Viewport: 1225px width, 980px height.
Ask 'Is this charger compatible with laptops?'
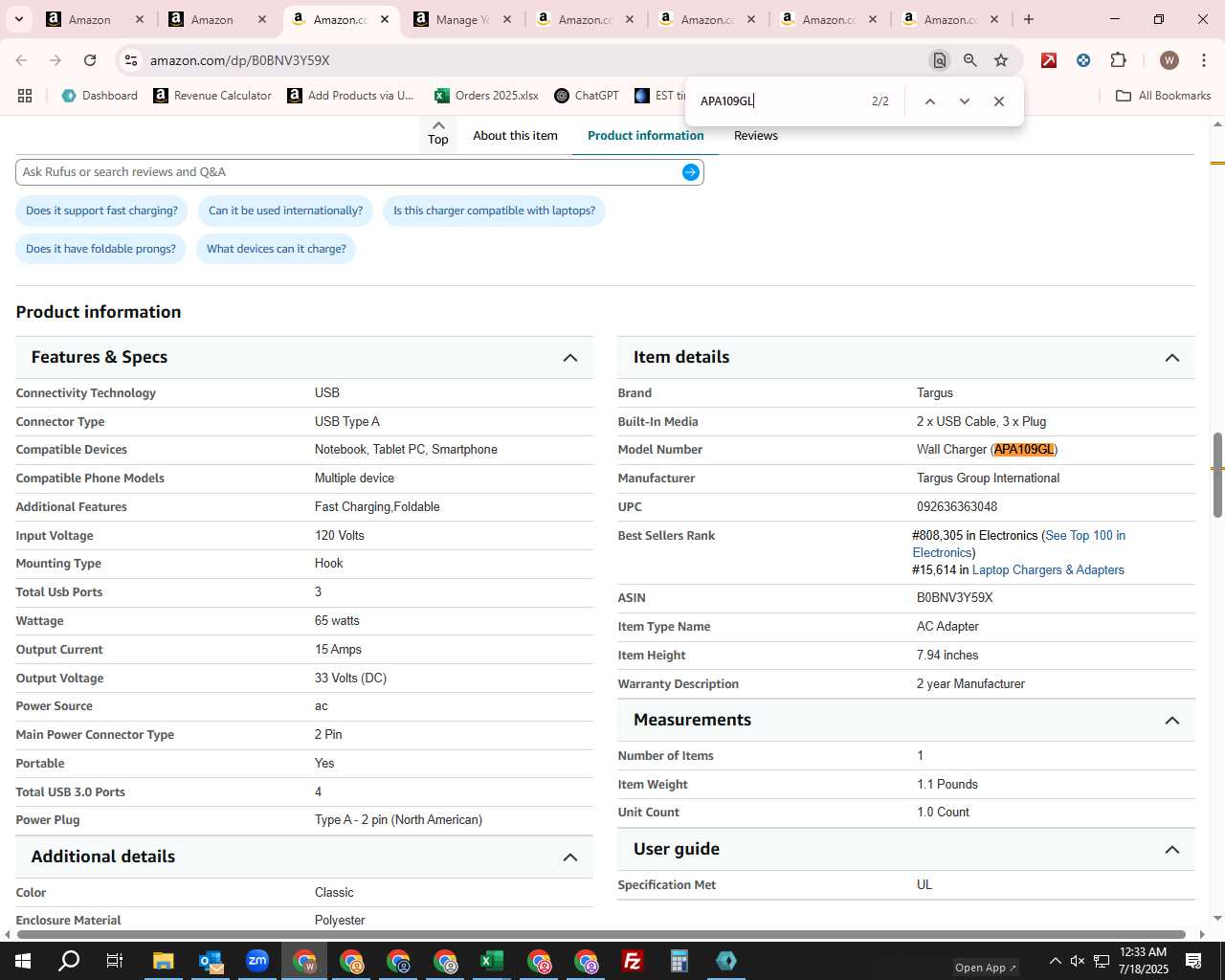click(494, 211)
